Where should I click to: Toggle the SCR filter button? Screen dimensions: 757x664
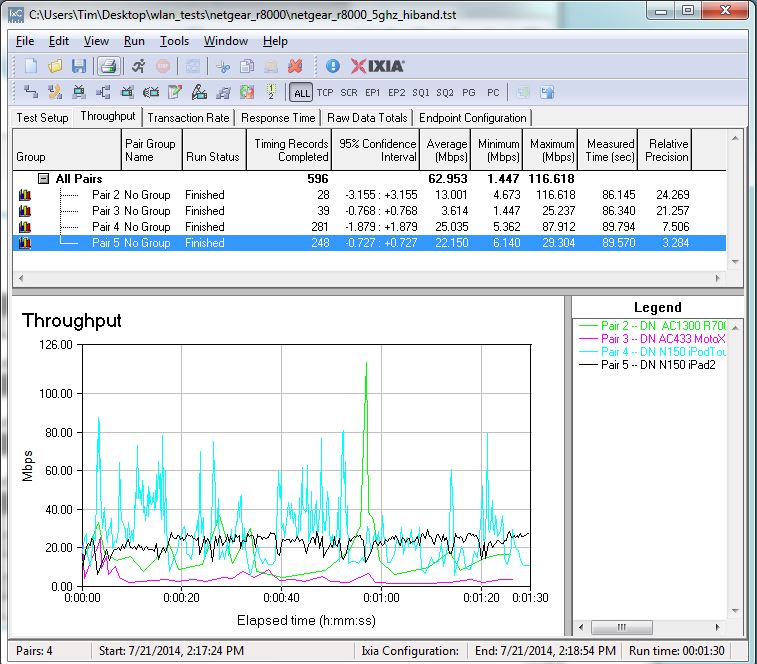point(349,93)
